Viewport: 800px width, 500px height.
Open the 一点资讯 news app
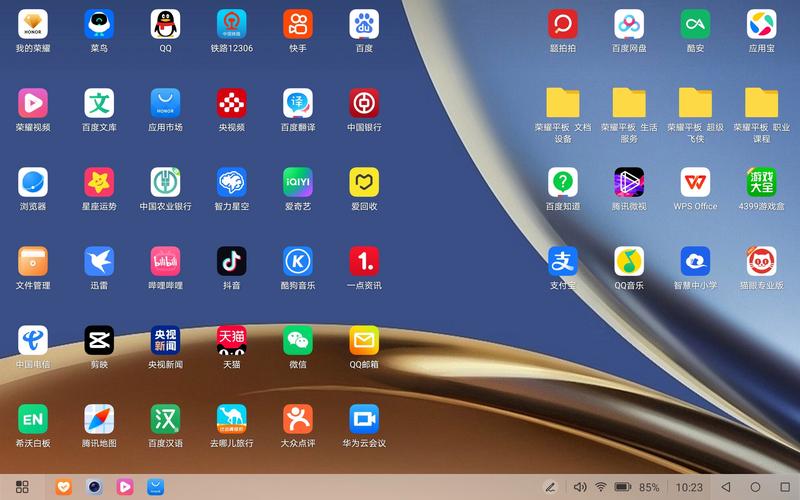(x=364, y=261)
